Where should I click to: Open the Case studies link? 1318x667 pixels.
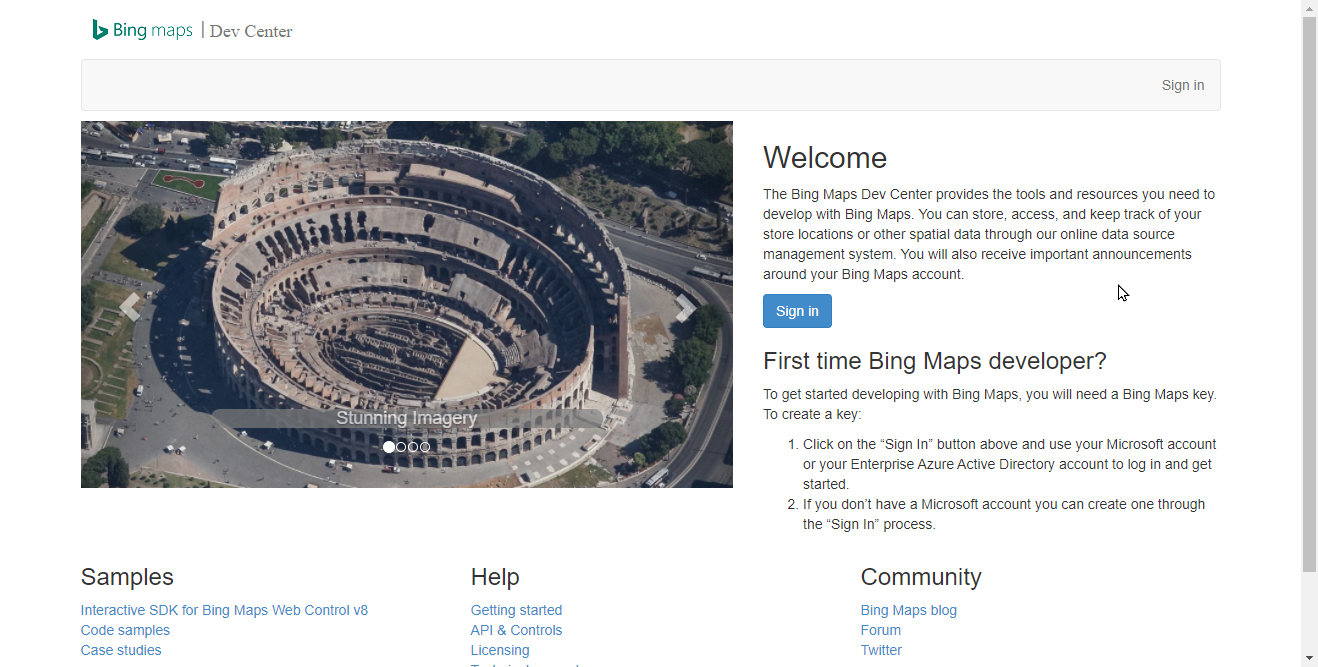point(121,650)
